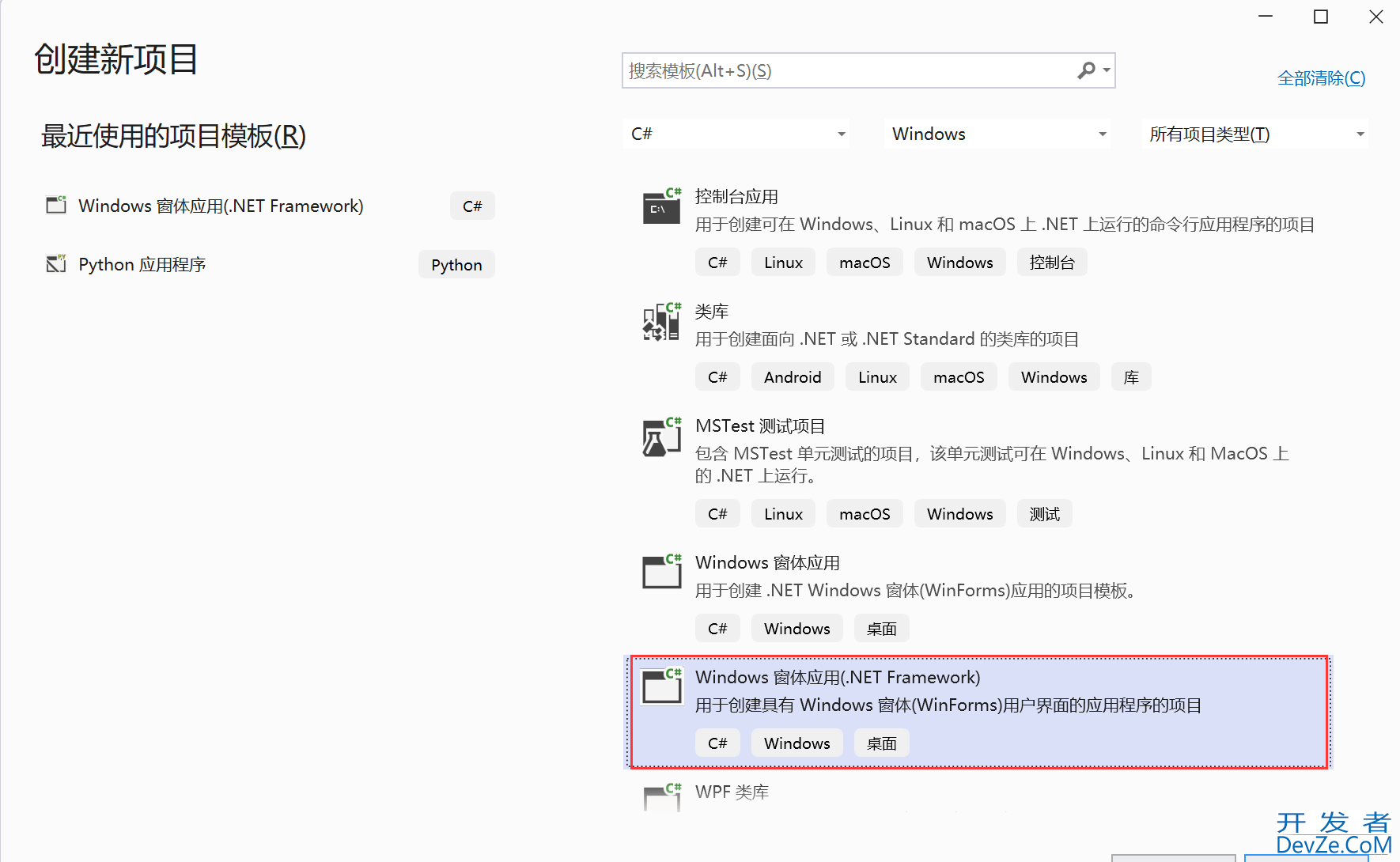Click the 最近使用的项目模板 heading
1400x862 pixels.
173,135
